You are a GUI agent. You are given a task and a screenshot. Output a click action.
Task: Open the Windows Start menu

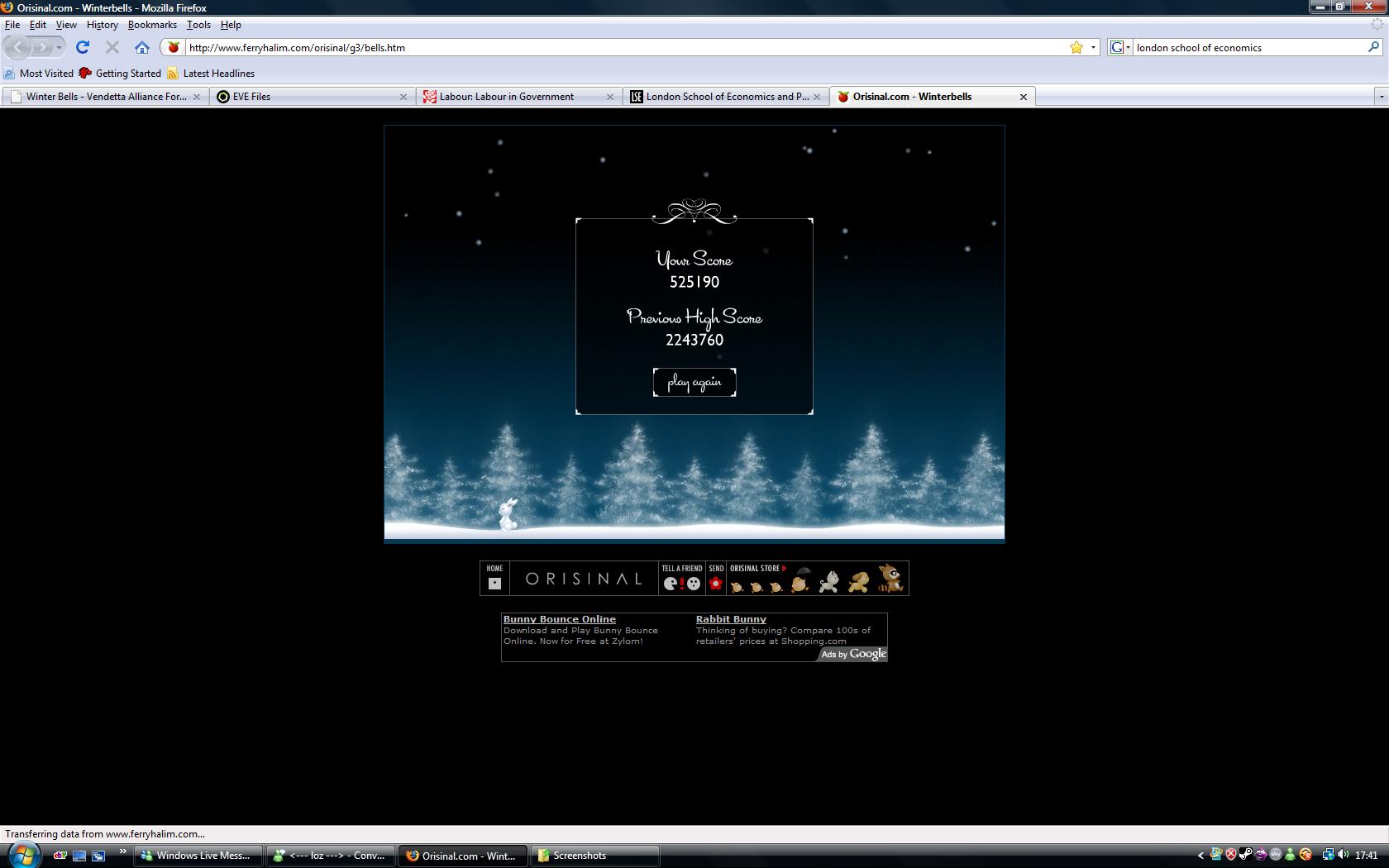[x=22, y=855]
